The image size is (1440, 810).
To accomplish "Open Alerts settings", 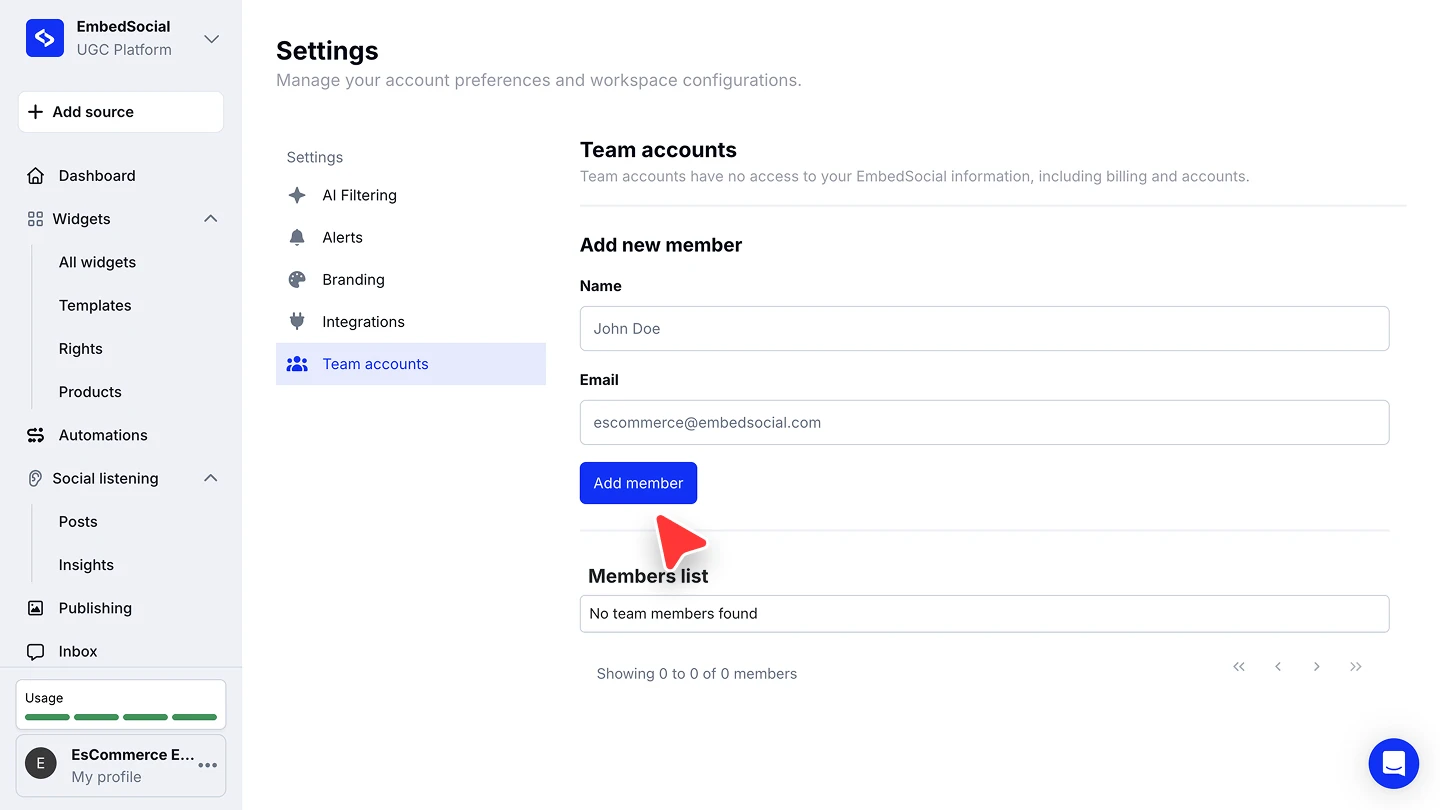I will click(x=342, y=237).
